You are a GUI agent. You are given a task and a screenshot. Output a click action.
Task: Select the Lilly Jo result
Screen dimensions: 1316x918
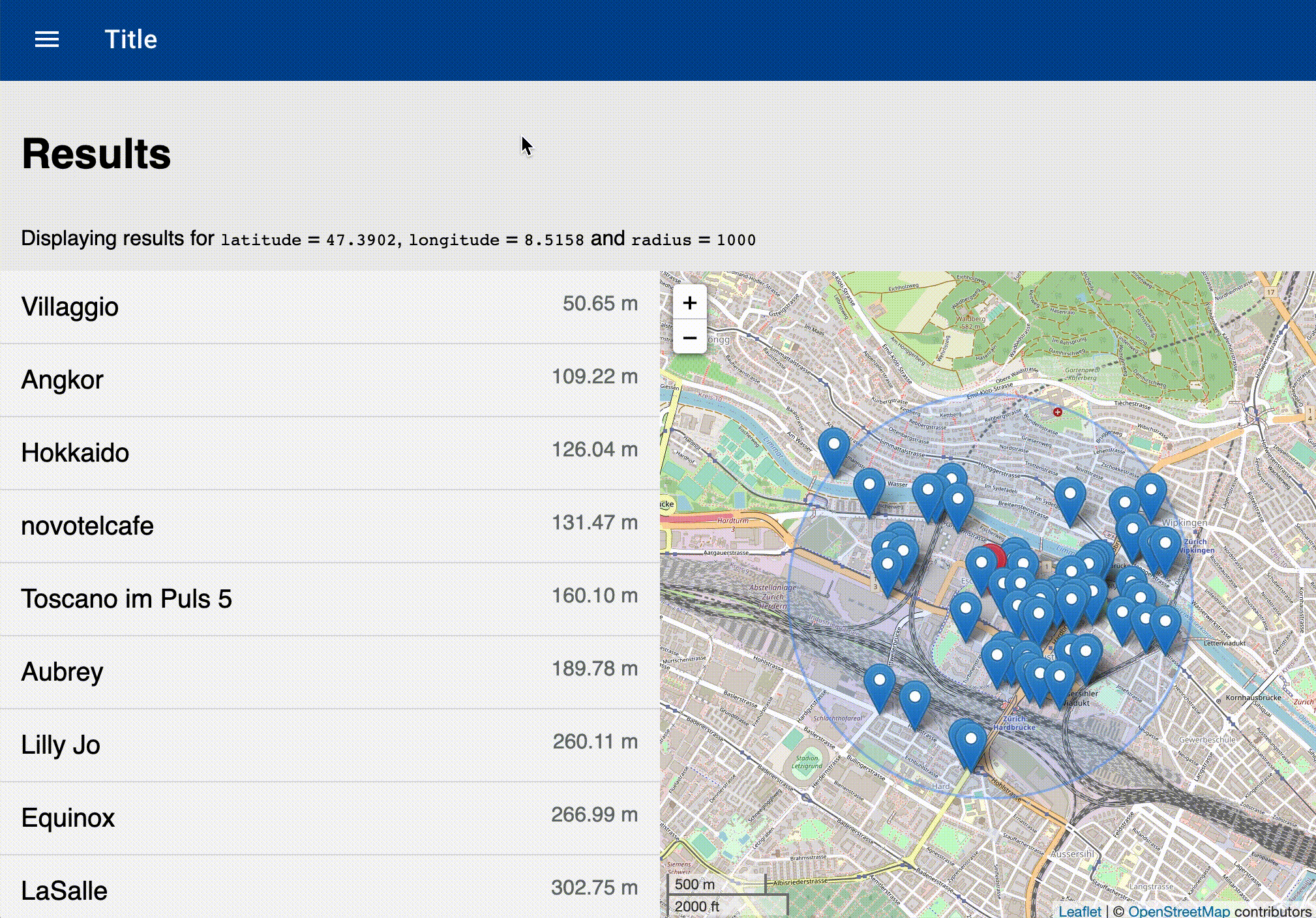[329, 745]
